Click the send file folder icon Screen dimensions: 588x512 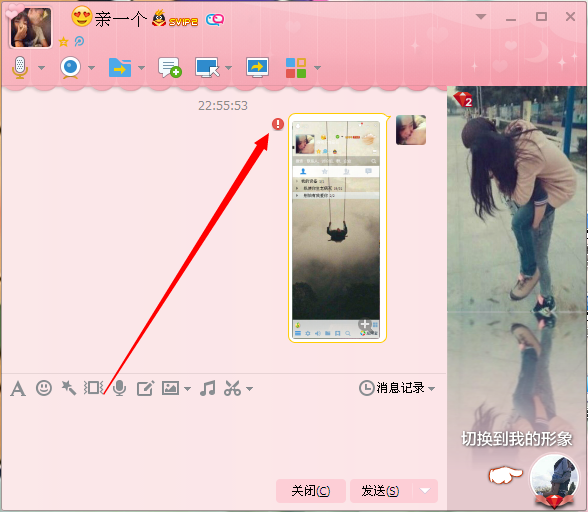click(x=120, y=68)
